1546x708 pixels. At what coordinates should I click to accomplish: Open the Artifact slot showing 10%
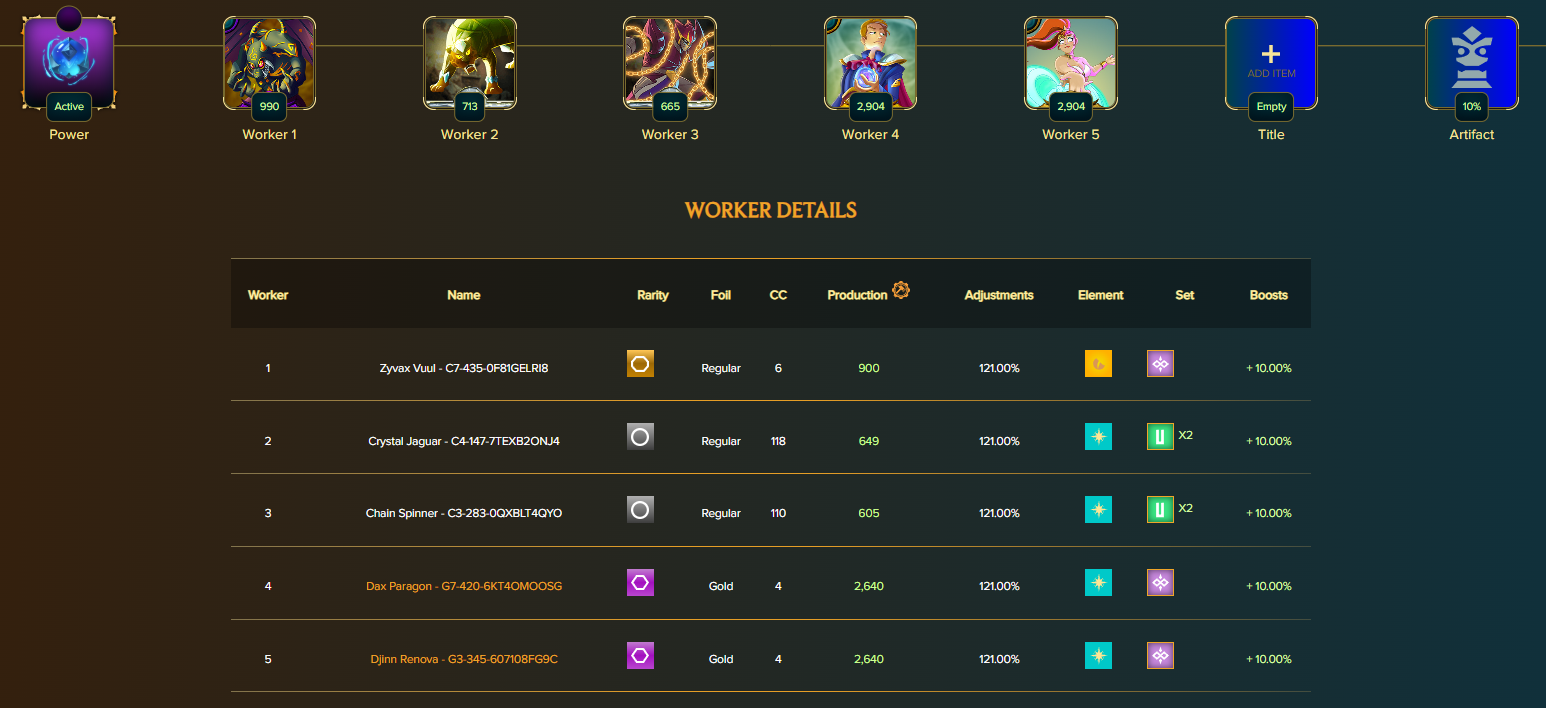pos(1471,62)
